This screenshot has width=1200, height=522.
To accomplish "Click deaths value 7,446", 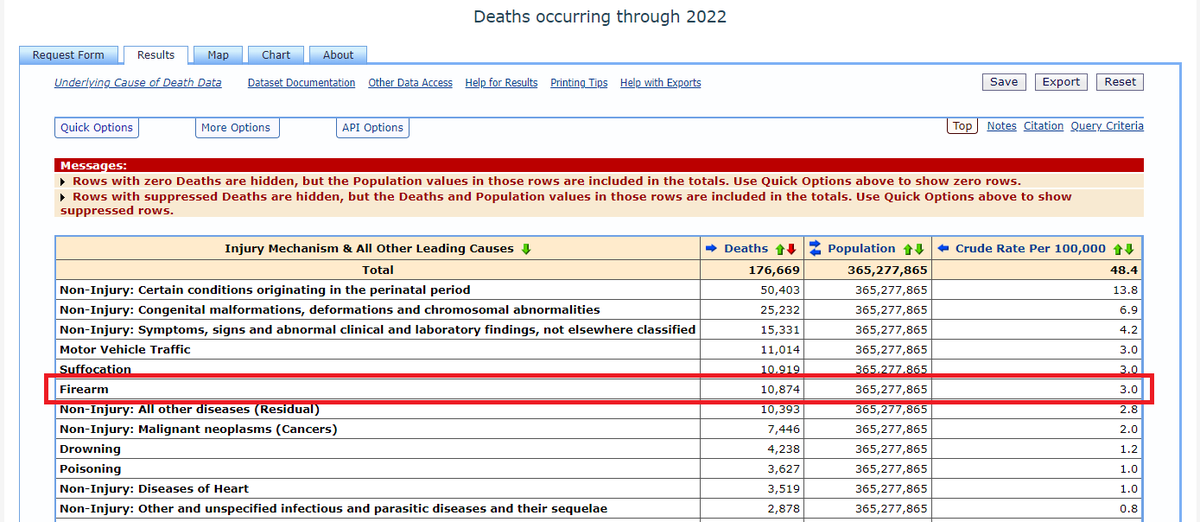I will [783, 429].
